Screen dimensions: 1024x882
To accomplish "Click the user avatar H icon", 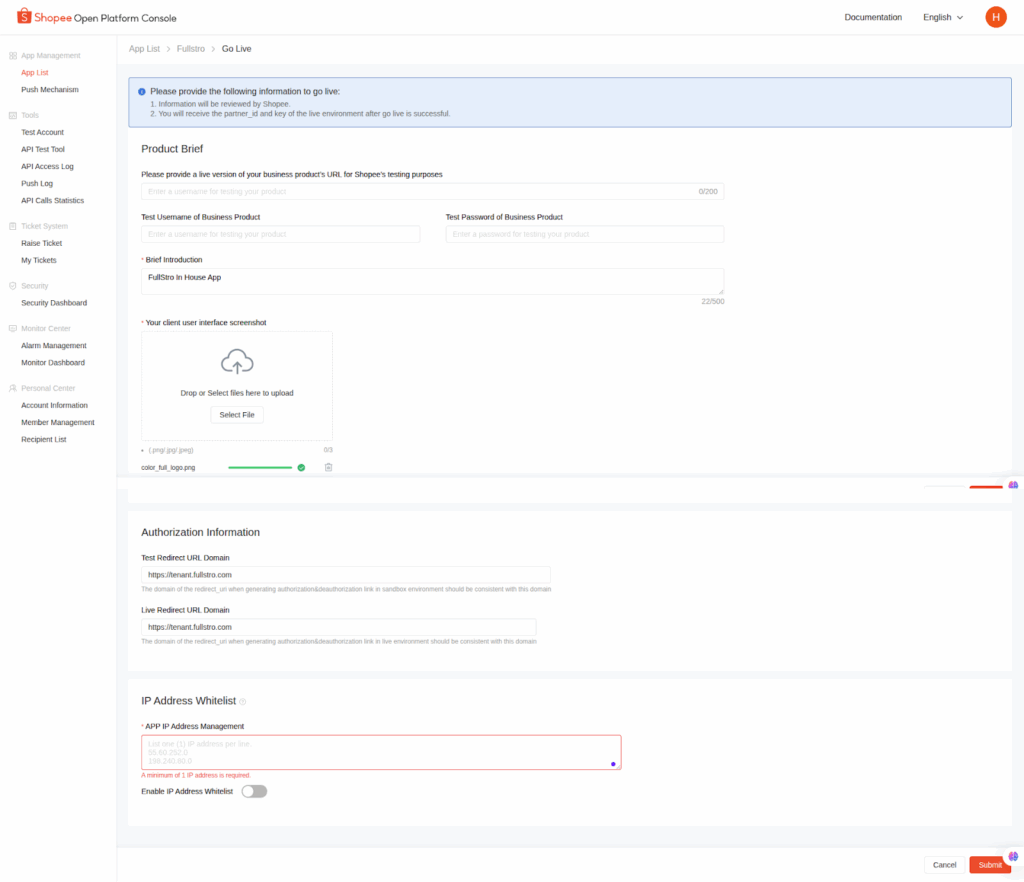I will (x=995, y=17).
